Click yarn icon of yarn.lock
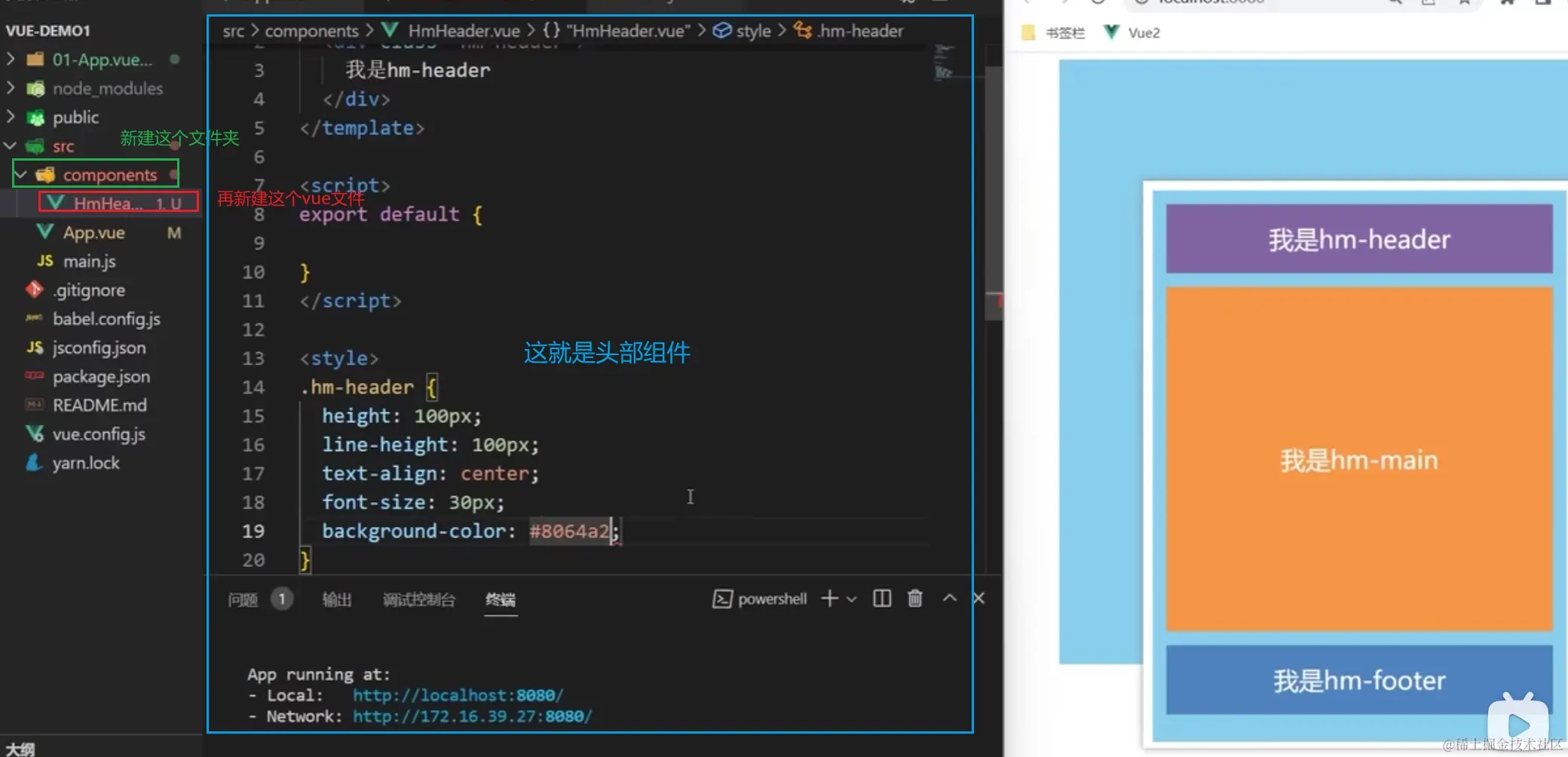The height and width of the screenshot is (757, 1568). coord(34,462)
